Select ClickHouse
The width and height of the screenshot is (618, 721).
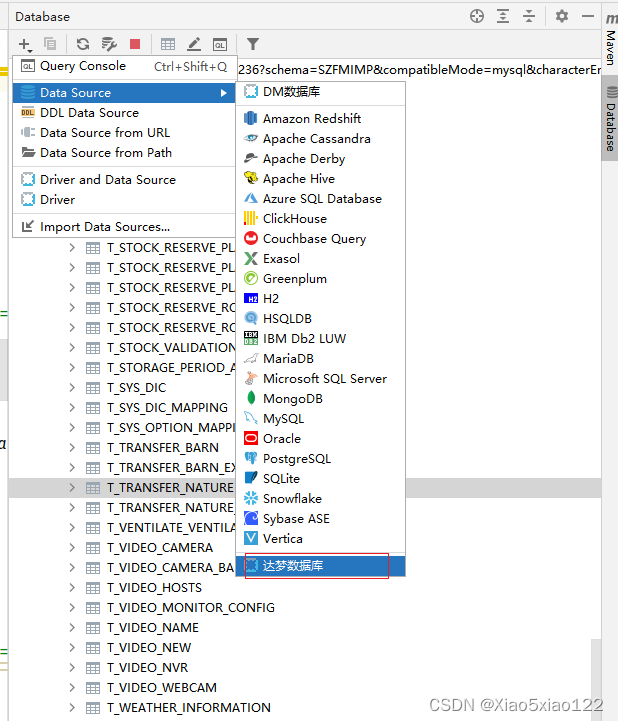(x=320, y=219)
